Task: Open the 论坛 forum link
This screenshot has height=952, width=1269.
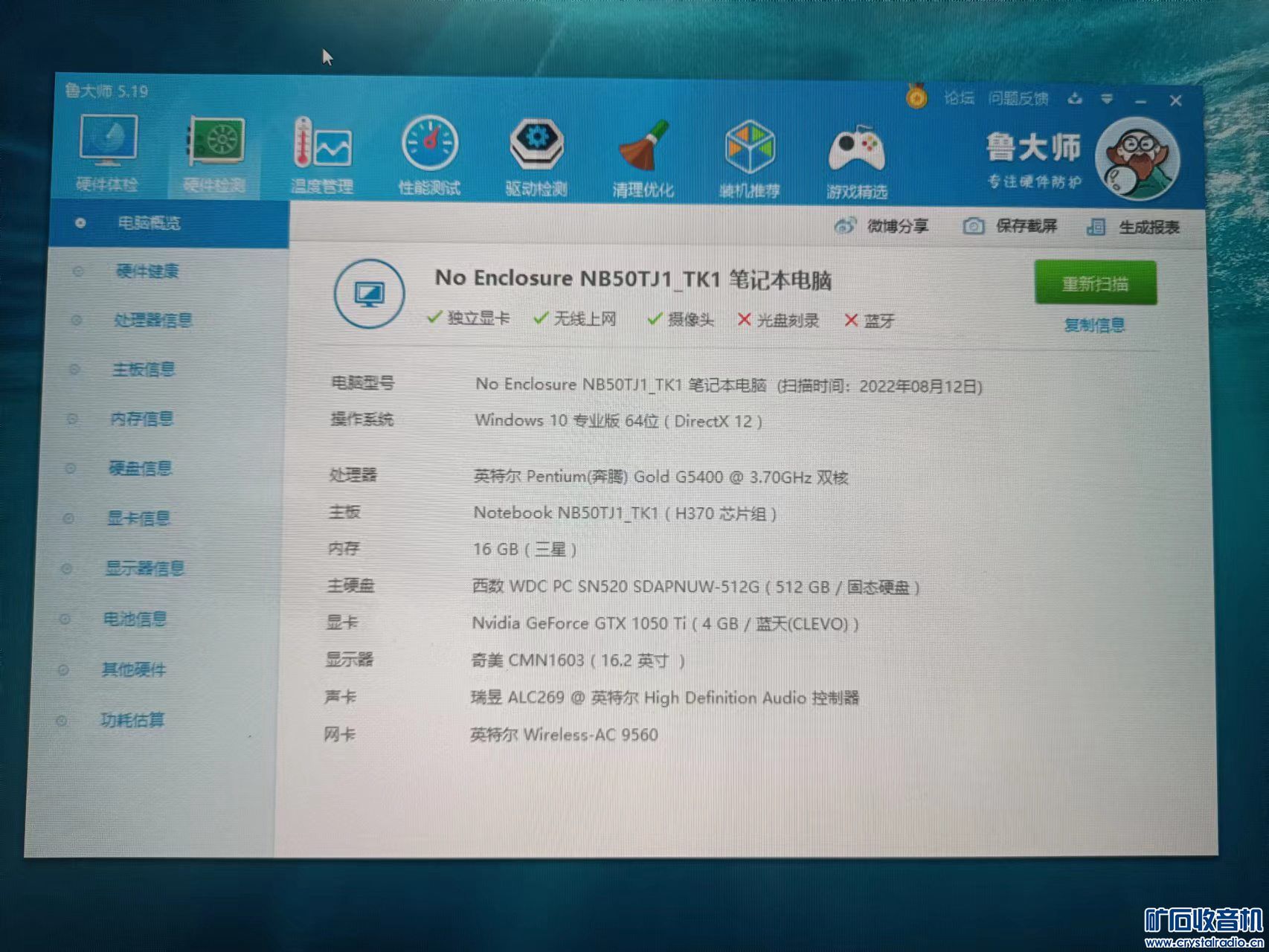Action: (959, 97)
